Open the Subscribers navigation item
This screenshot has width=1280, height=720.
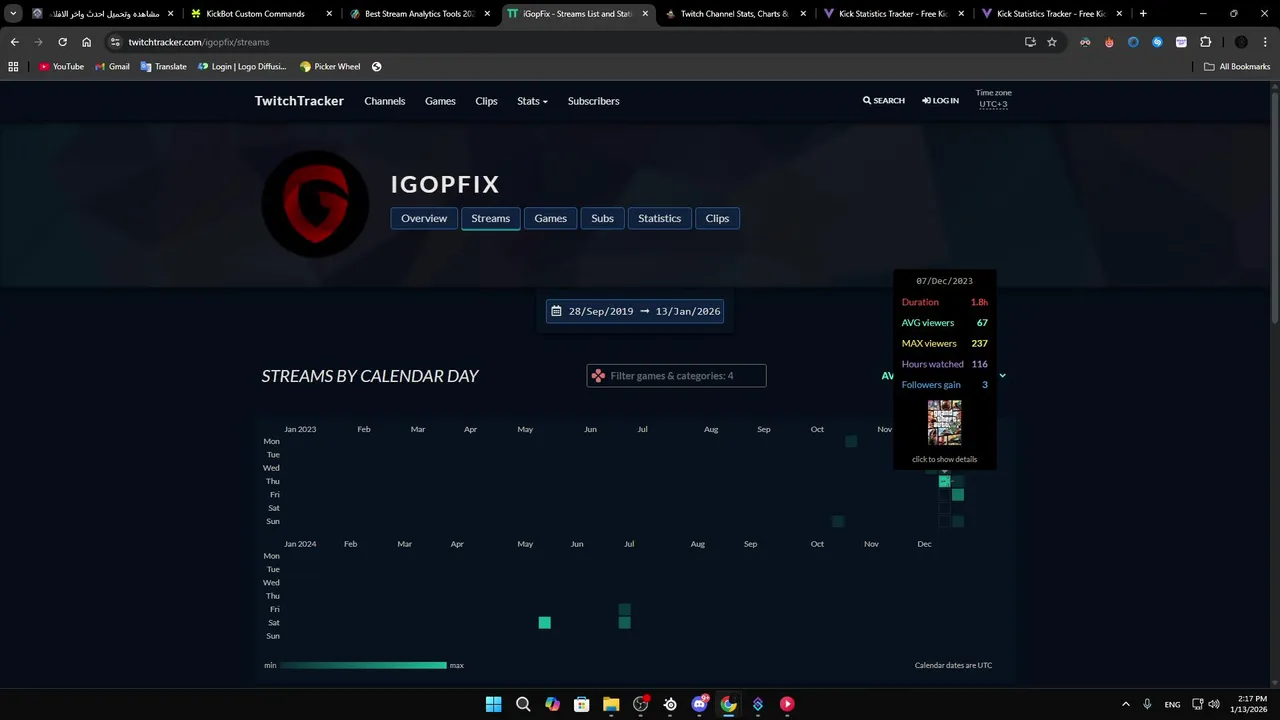pyautogui.click(x=594, y=101)
